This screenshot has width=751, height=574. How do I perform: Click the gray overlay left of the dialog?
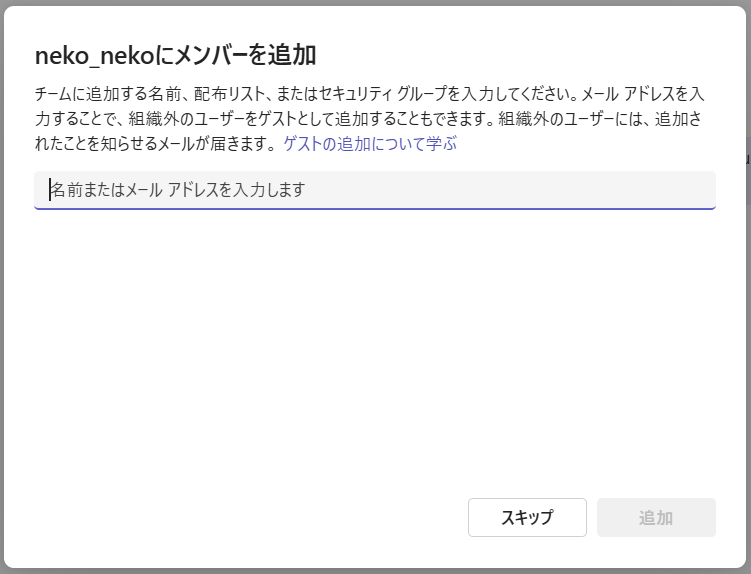(x=1, y=287)
